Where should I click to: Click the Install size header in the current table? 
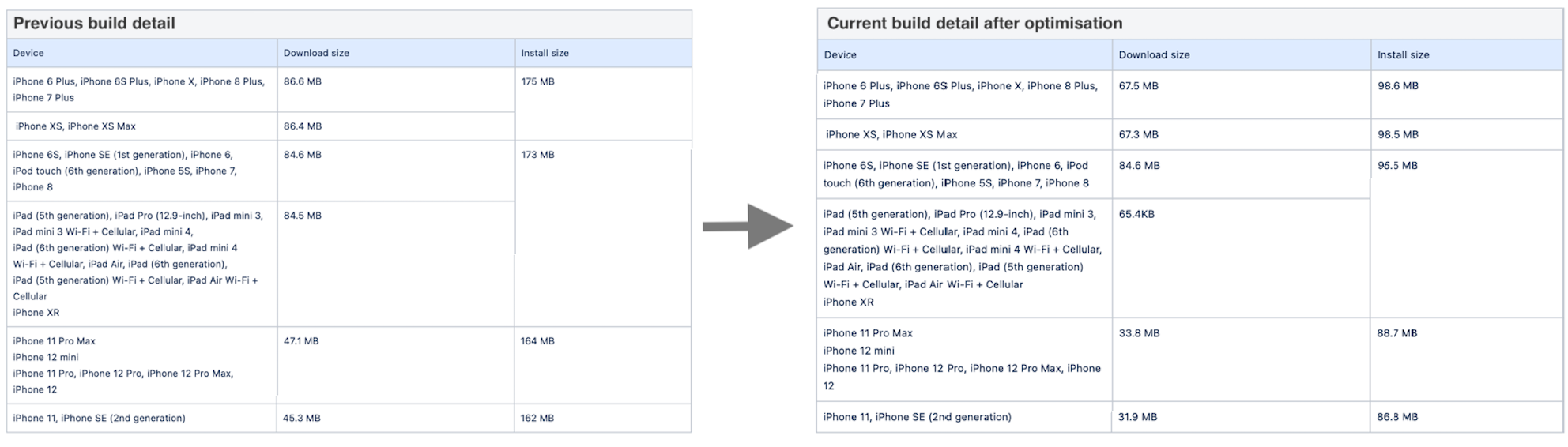click(x=1403, y=55)
